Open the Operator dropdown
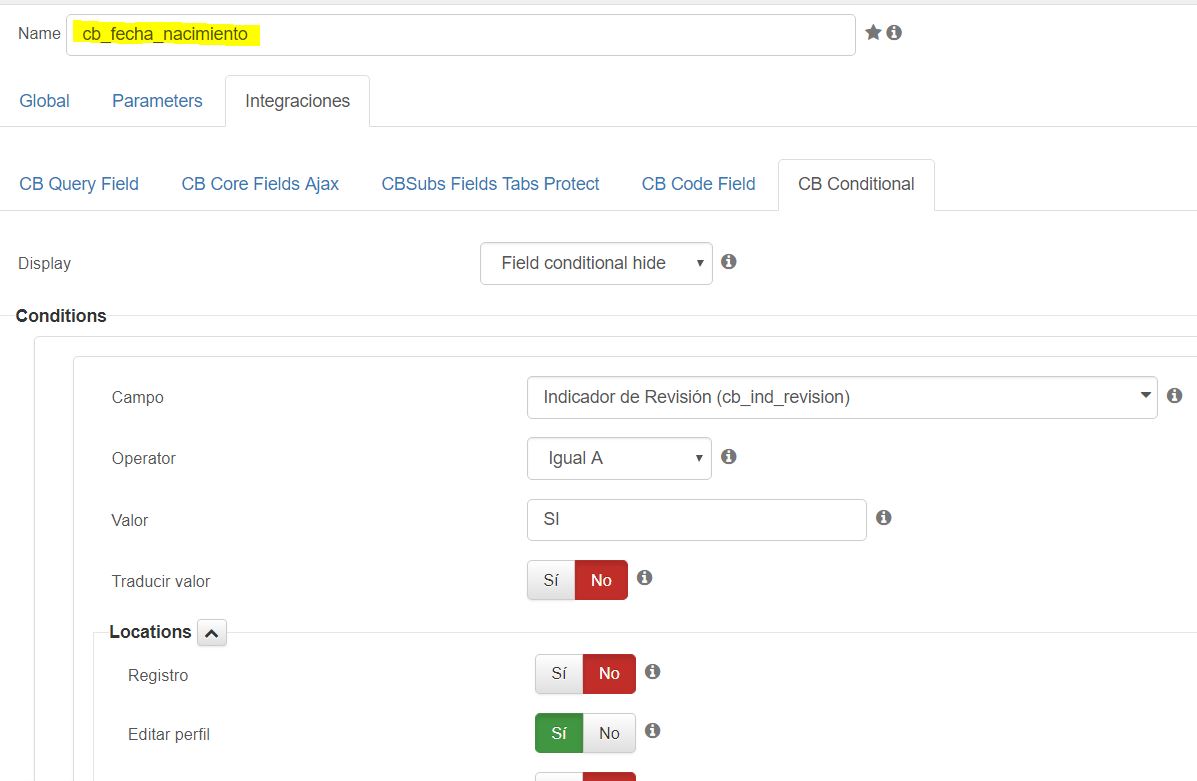This screenshot has width=1197, height=781. click(619, 458)
